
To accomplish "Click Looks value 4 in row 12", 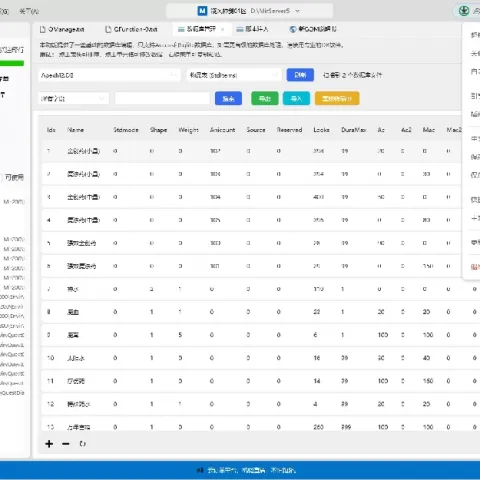I will tap(315, 404).
